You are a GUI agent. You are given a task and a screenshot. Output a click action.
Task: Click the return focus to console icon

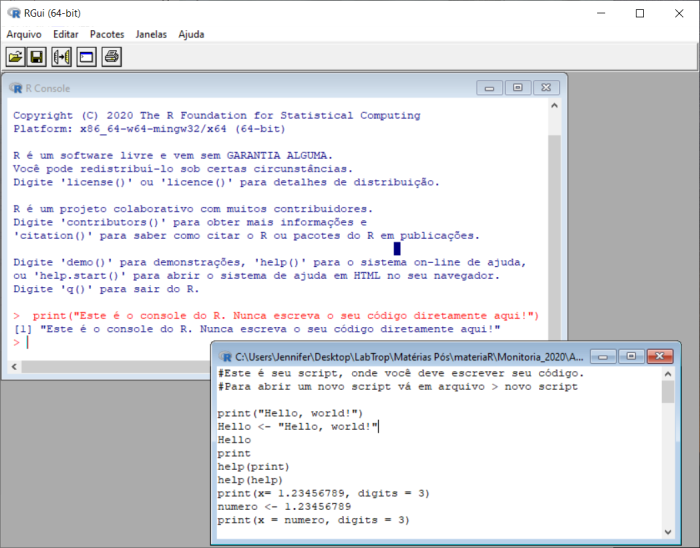click(x=86, y=57)
